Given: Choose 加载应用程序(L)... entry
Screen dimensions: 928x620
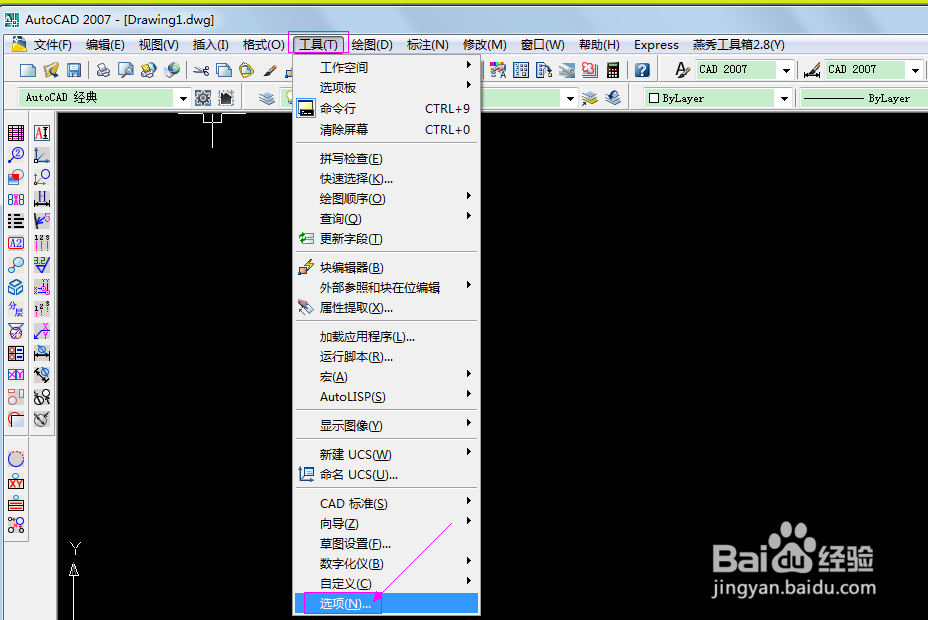Looking at the screenshot, I should coord(387,337).
